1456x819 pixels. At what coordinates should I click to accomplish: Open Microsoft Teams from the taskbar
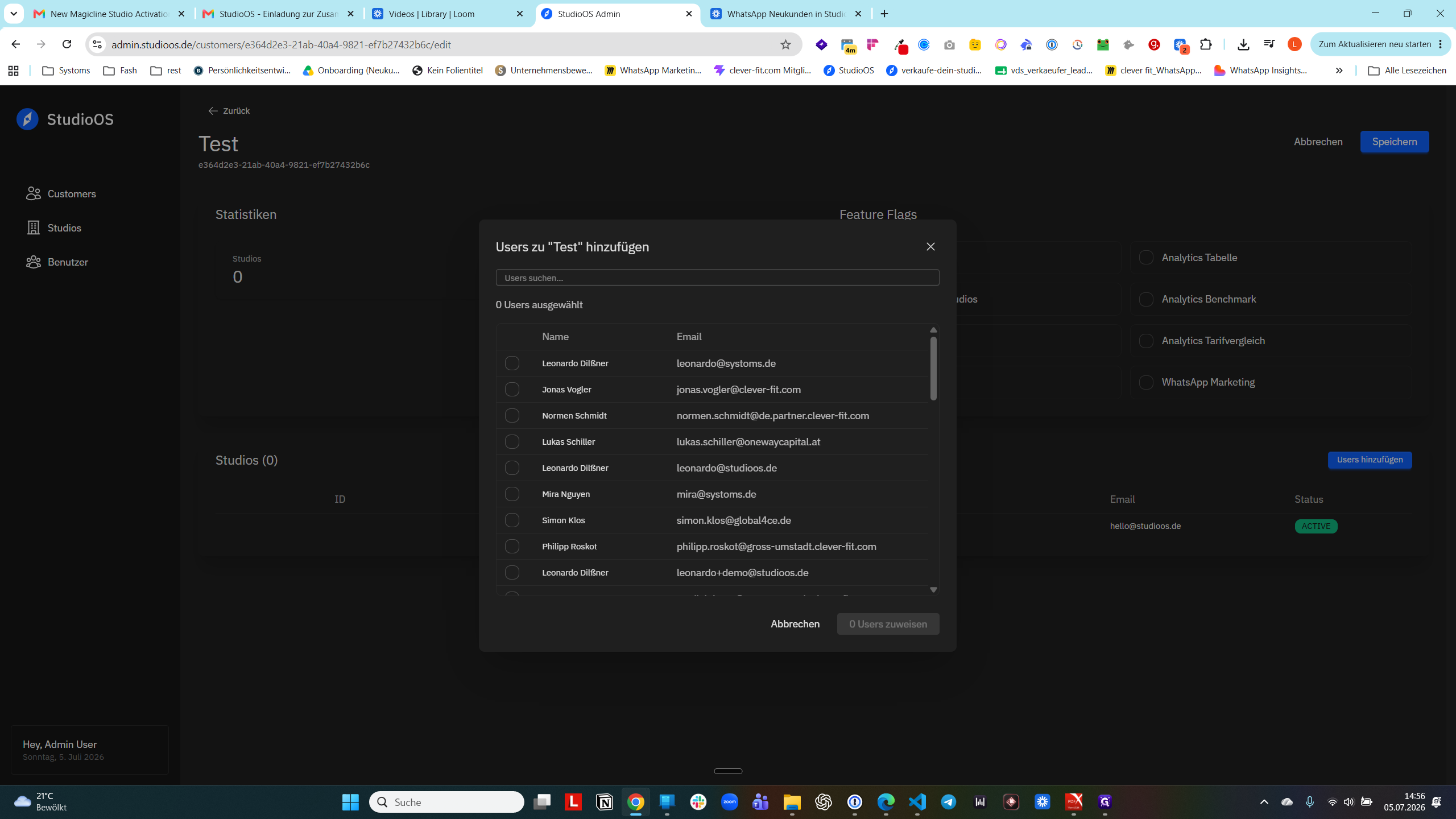click(761, 802)
